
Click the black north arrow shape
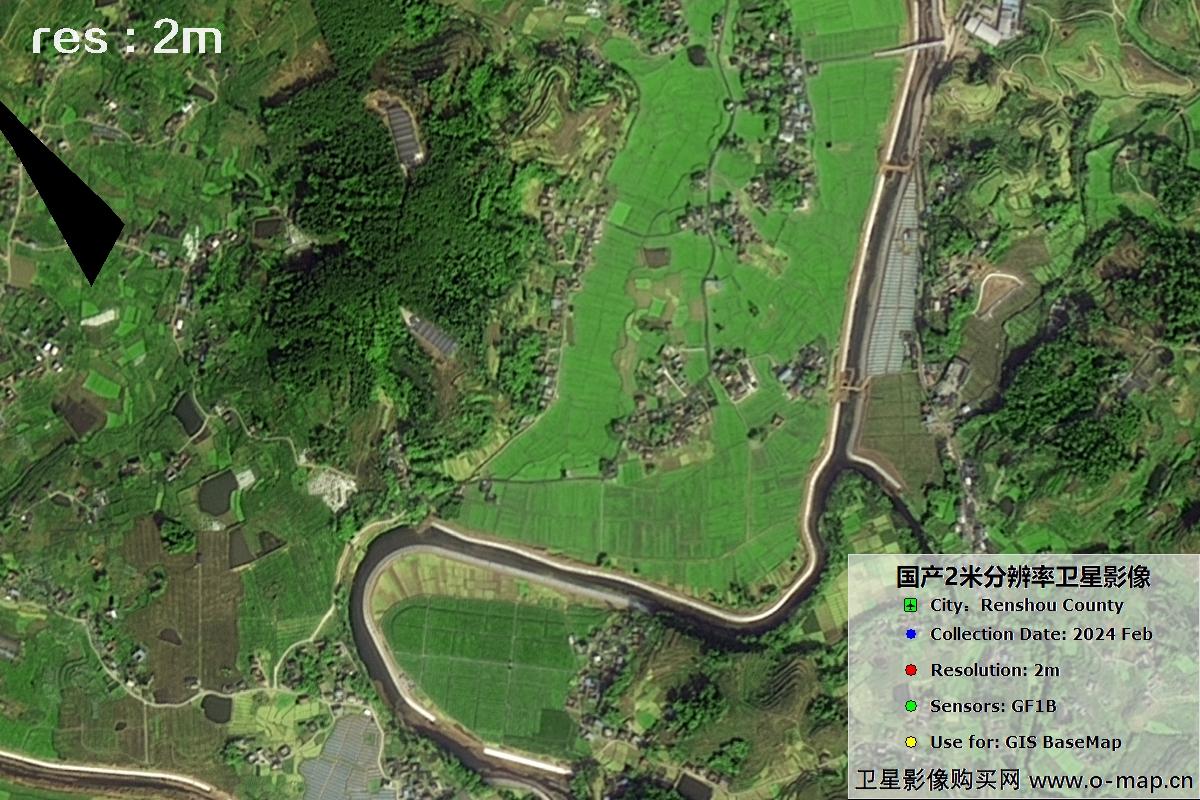[70, 200]
